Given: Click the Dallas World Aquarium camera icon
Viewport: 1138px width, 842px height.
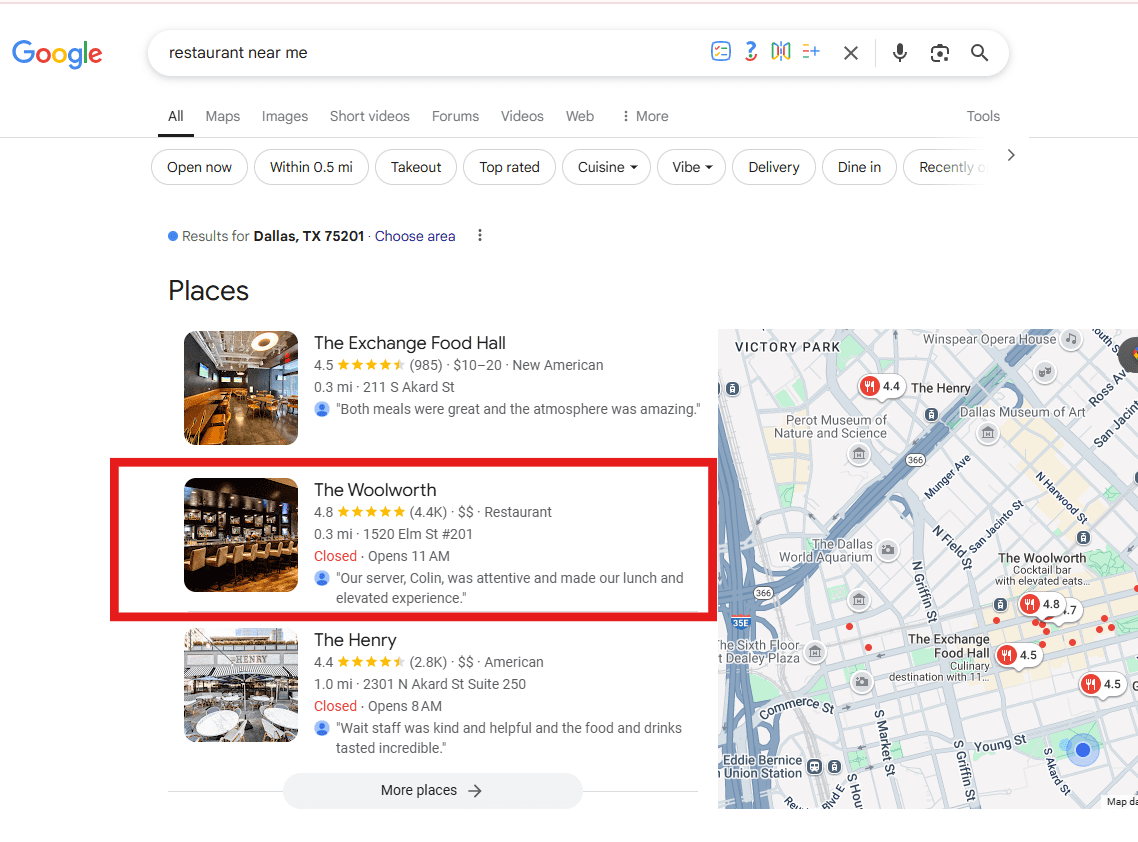Looking at the screenshot, I should (888, 549).
